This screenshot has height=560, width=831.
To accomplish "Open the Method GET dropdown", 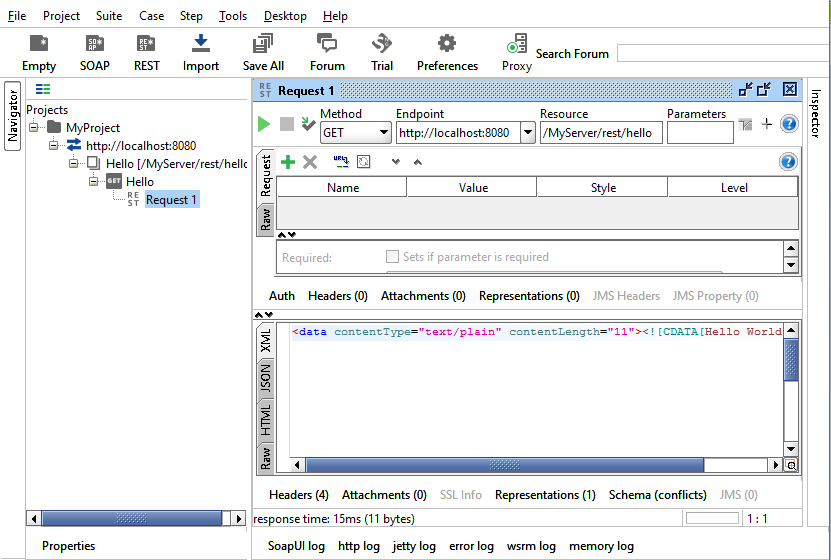I will 355,133.
